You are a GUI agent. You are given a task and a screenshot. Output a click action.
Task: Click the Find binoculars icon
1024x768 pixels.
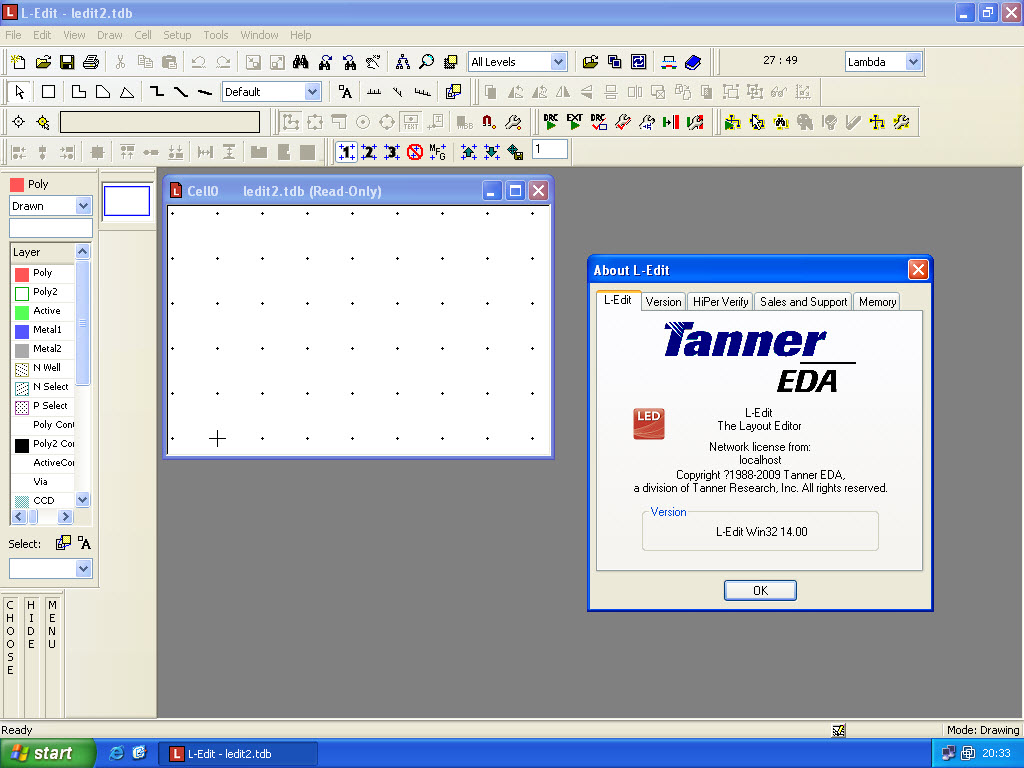300,62
